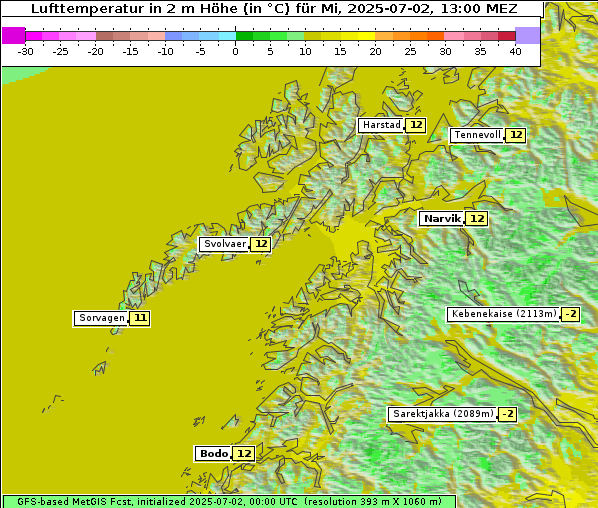Image resolution: width=598 pixels, height=508 pixels.
Task: Click Narvik's temperature value 12
Action: pos(477,219)
